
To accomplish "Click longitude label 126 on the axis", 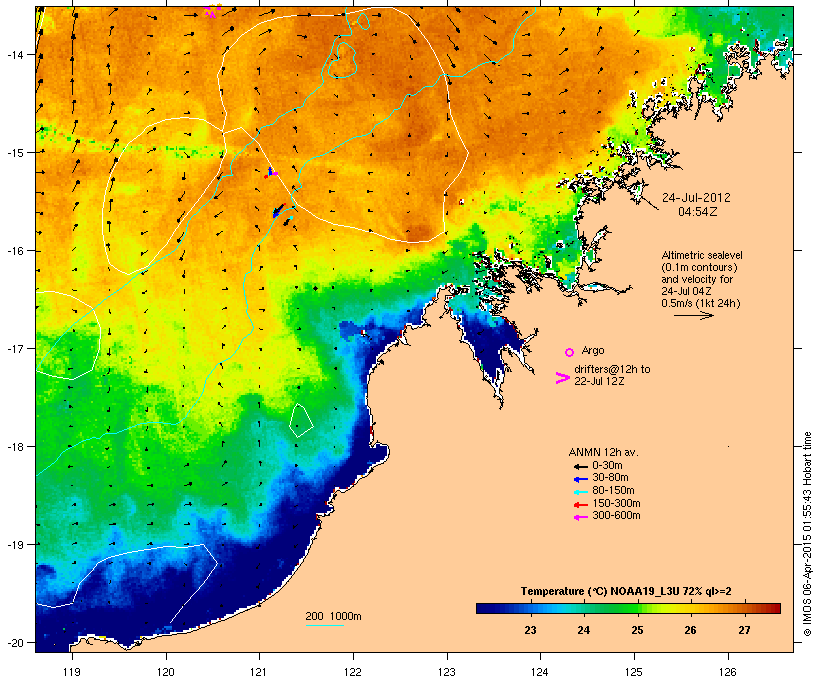I will (x=728, y=672).
